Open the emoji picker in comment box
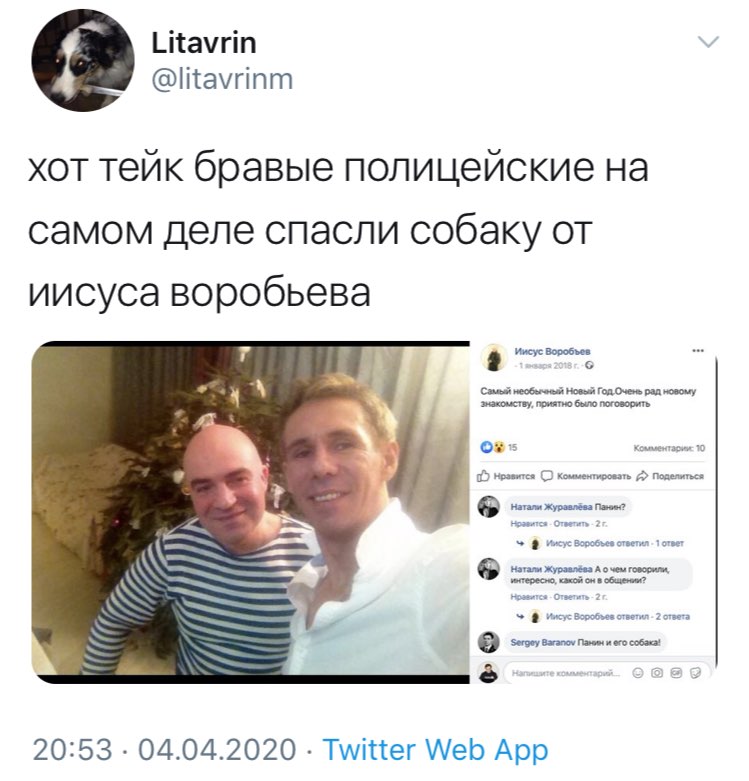This screenshot has width=749, height=781. pyautogui.click(x=637, y=673)
